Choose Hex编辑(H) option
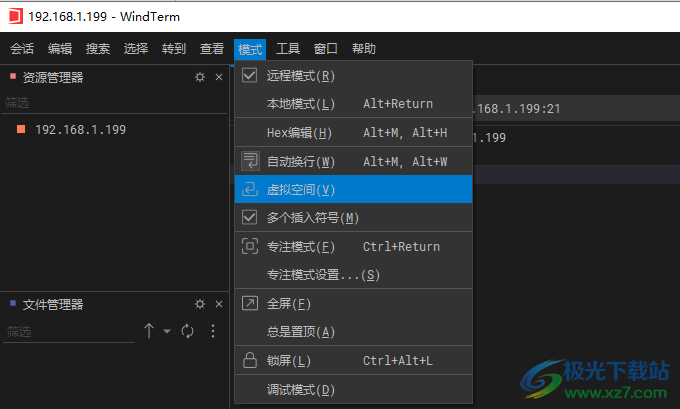 (353, 133)
